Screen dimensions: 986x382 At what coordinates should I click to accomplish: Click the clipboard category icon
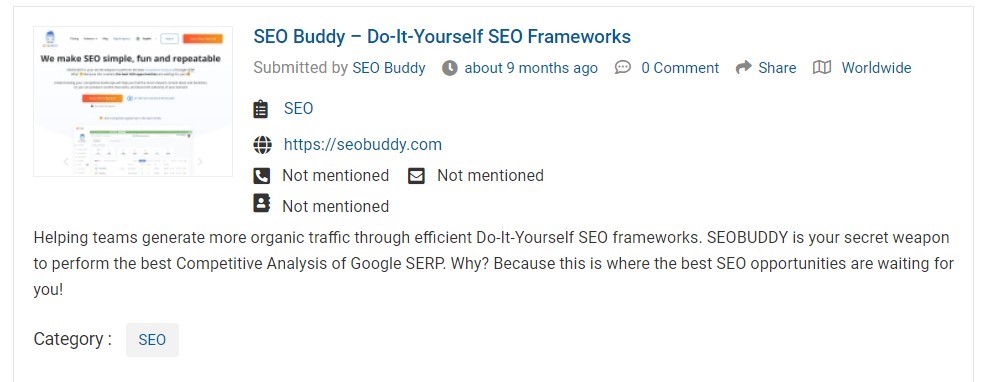coord(260,109)
